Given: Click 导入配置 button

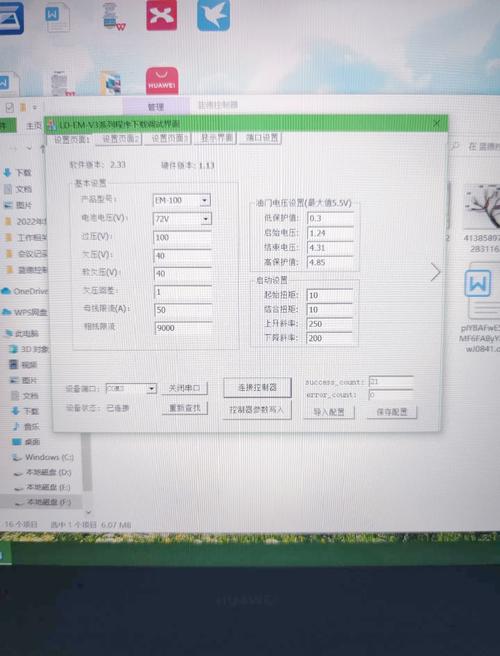Looking at the screenshot, I should 329,412.
